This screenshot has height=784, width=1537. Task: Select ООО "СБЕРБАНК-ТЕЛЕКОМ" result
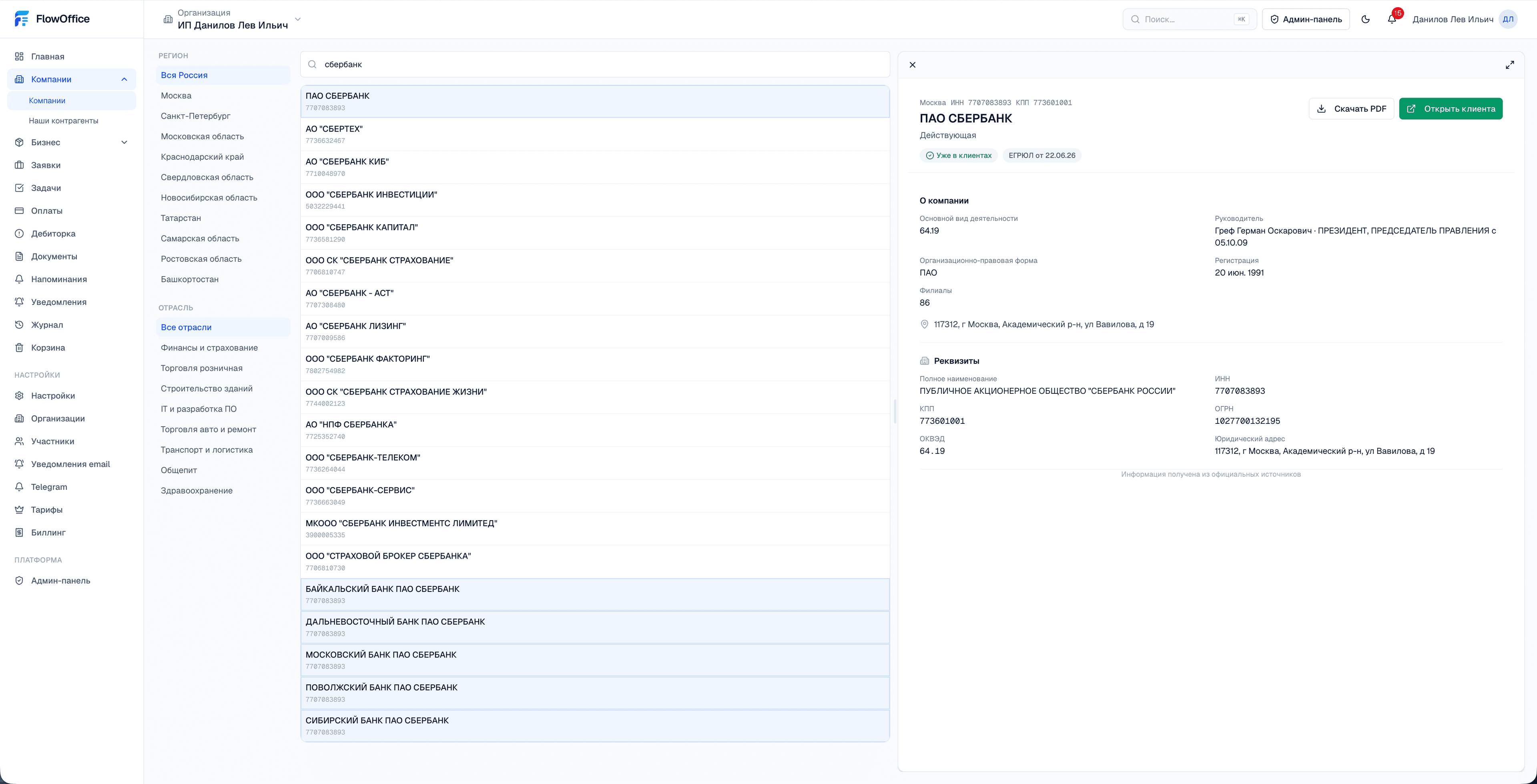(x=595, y=463)
